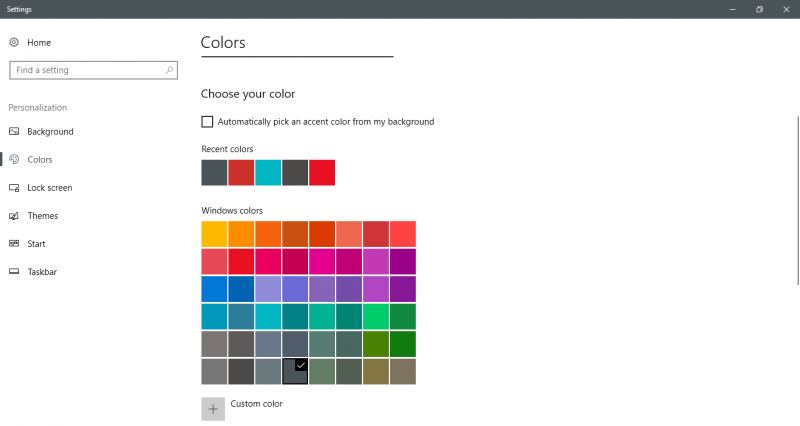
Task: Enable automatic accent color from background
Action: (x=207, y=122)
